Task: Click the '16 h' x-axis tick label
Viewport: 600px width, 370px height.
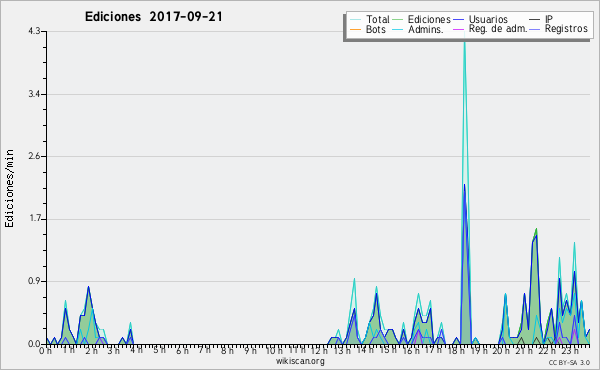Action: pos(410,350)
